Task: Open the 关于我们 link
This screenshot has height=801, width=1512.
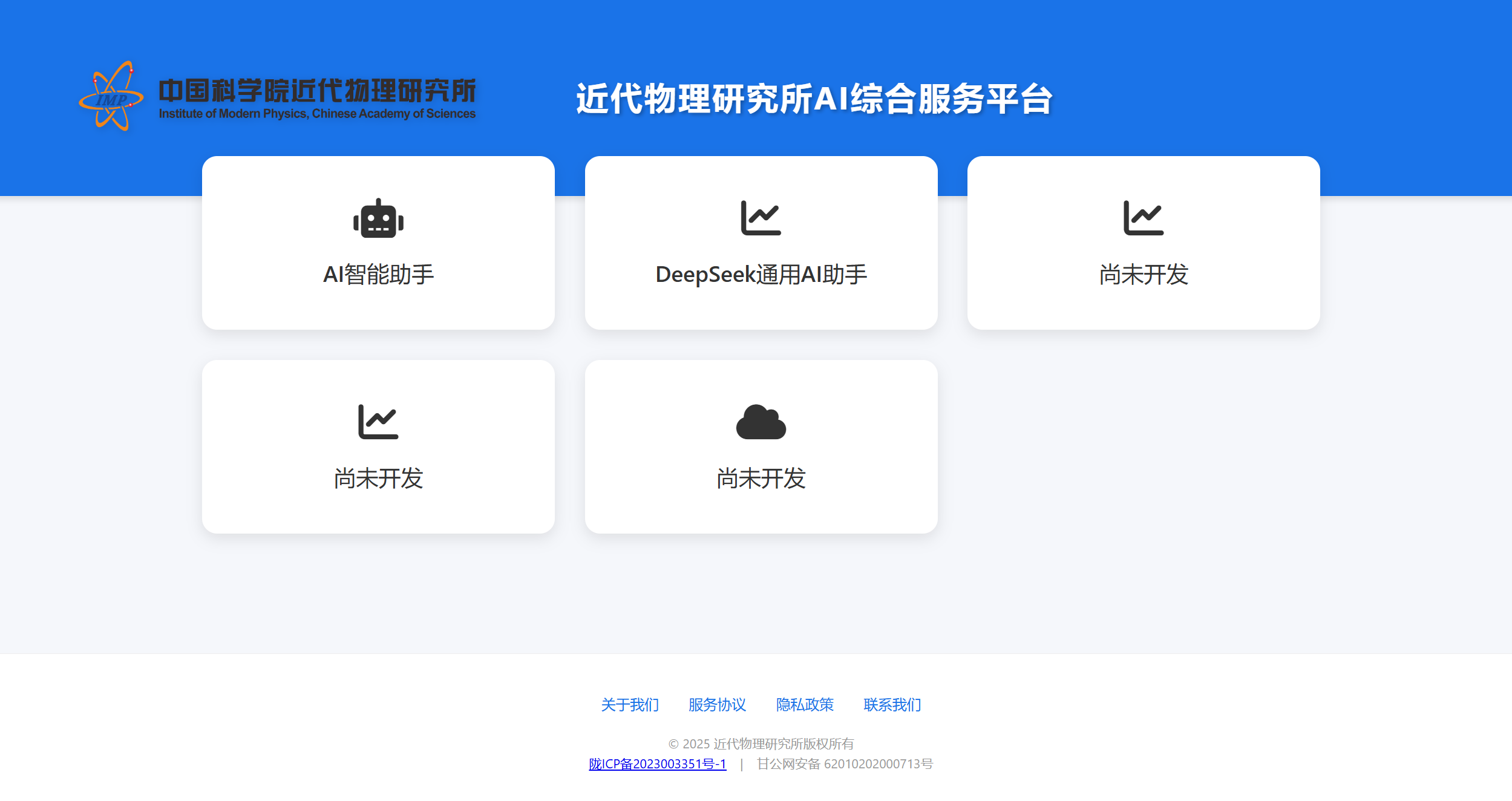Action: point(630,705)
